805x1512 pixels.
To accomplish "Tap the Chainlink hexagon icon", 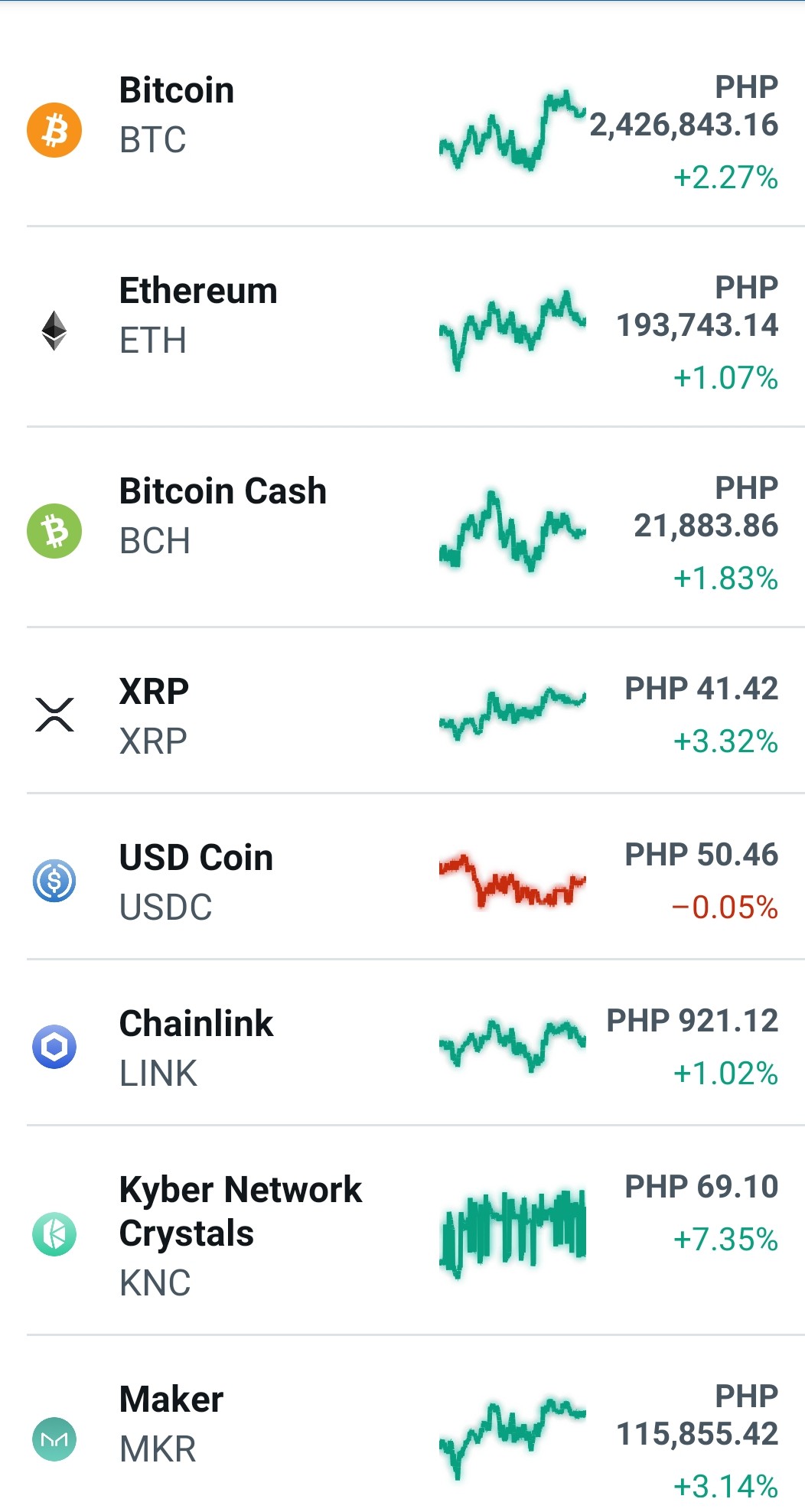I will (54, 1047).
